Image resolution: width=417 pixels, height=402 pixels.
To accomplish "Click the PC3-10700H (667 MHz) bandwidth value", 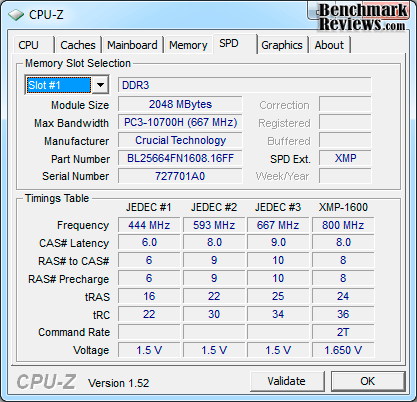I will pos(180,122).
